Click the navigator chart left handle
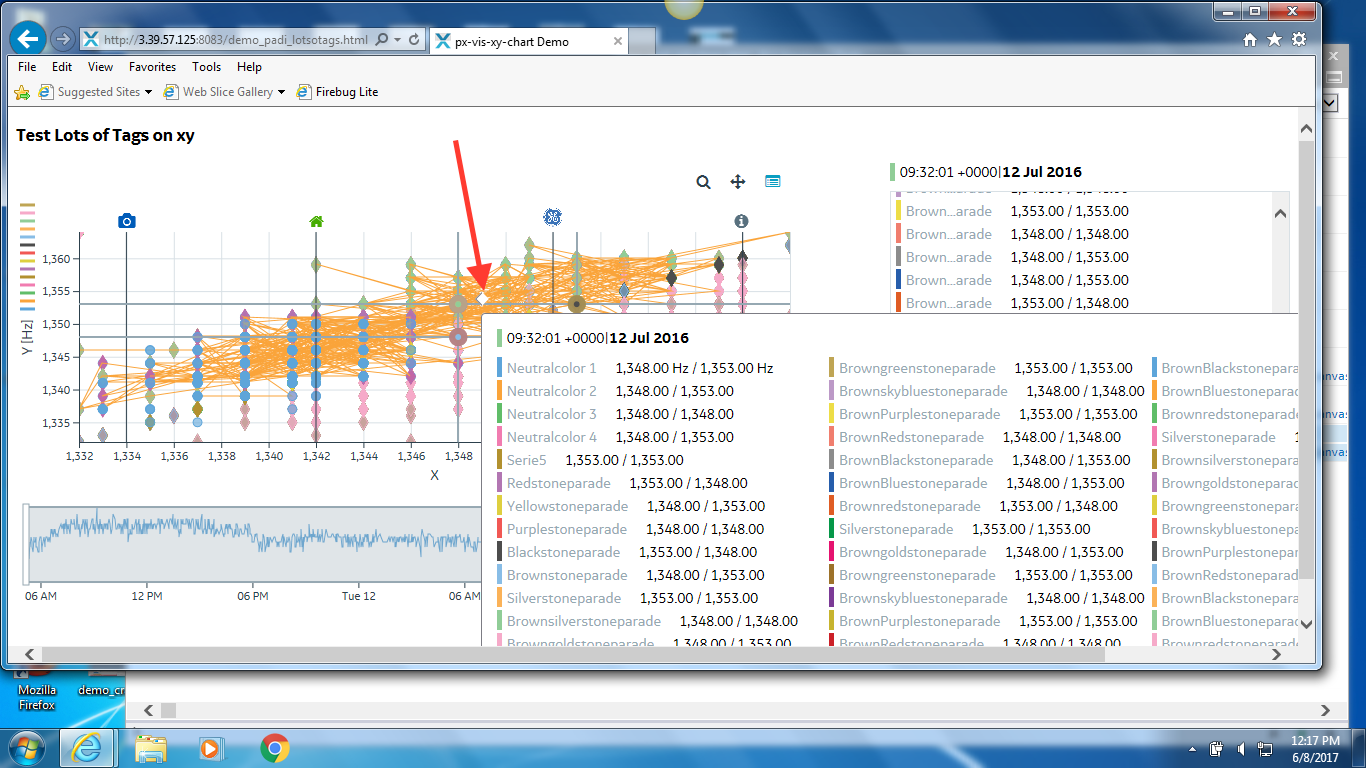This screenshot has height=768, width=1366. (x=26, y=544)
